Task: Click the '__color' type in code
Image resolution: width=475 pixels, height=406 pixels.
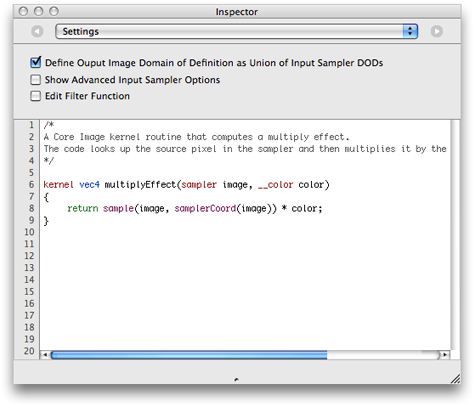Action: 276,185
